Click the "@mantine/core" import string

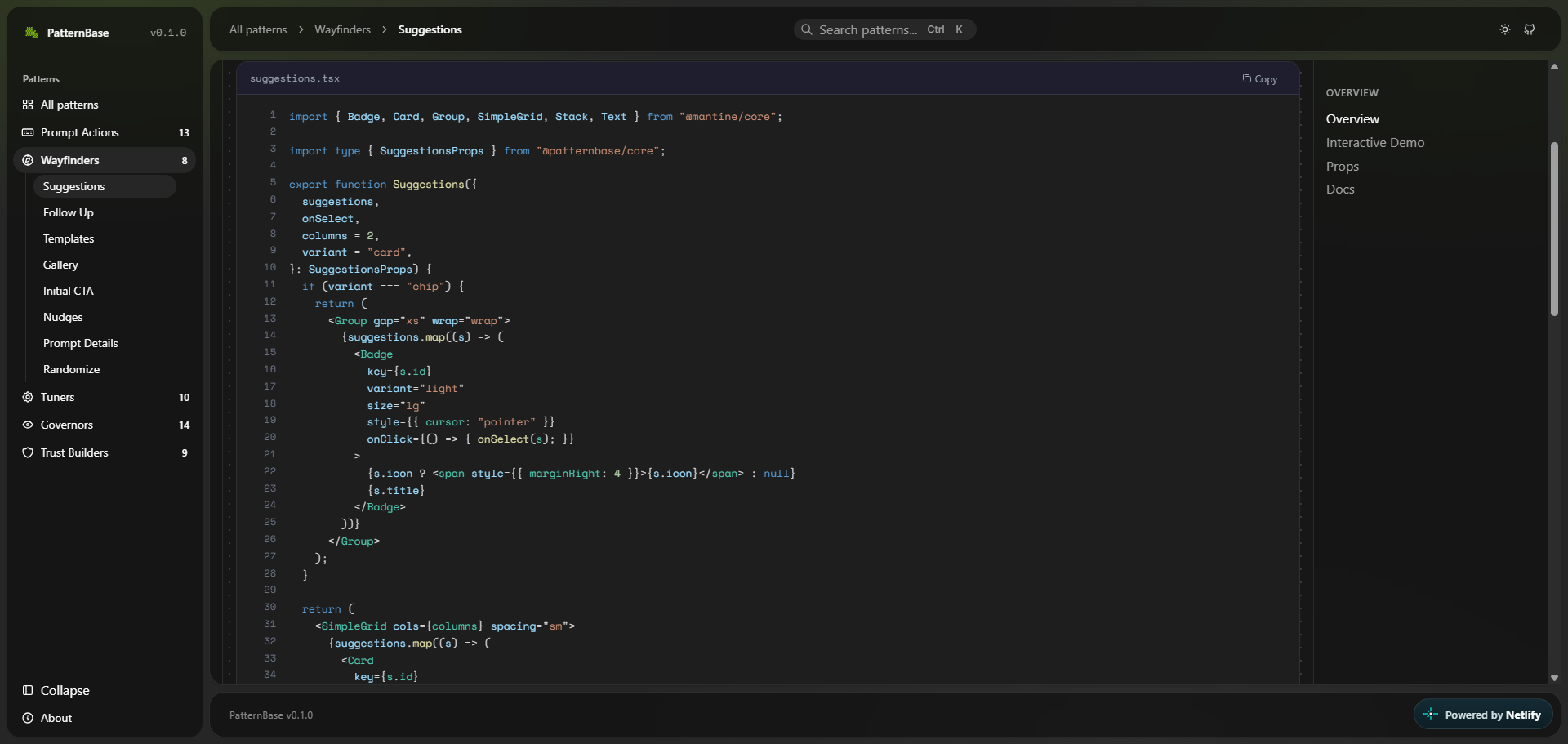pyautogui.click(x=728, y=117)
